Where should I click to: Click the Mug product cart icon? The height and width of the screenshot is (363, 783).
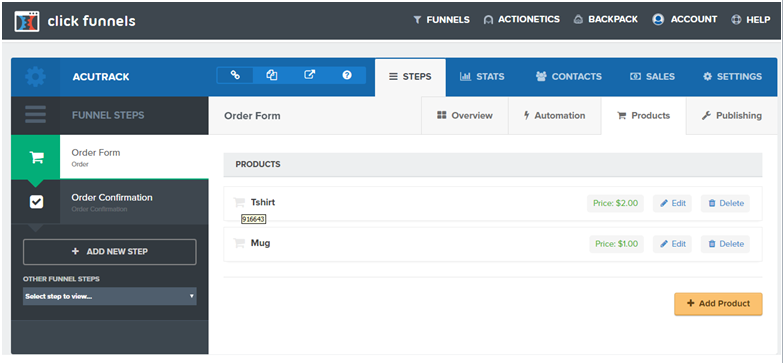click(x=239, y=243)
